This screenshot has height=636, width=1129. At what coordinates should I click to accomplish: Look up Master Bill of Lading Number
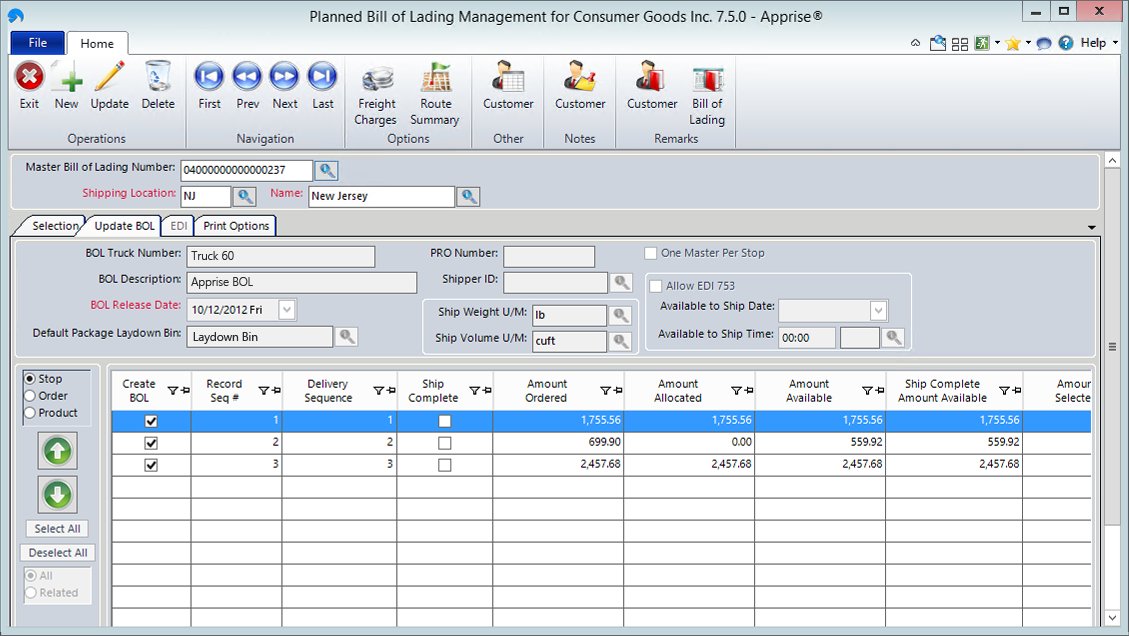click(327, 171)
